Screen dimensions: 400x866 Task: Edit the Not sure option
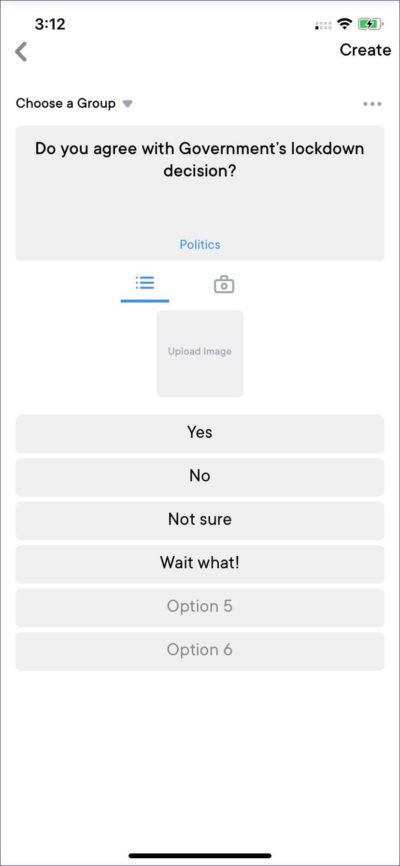[x=199, y=521]
